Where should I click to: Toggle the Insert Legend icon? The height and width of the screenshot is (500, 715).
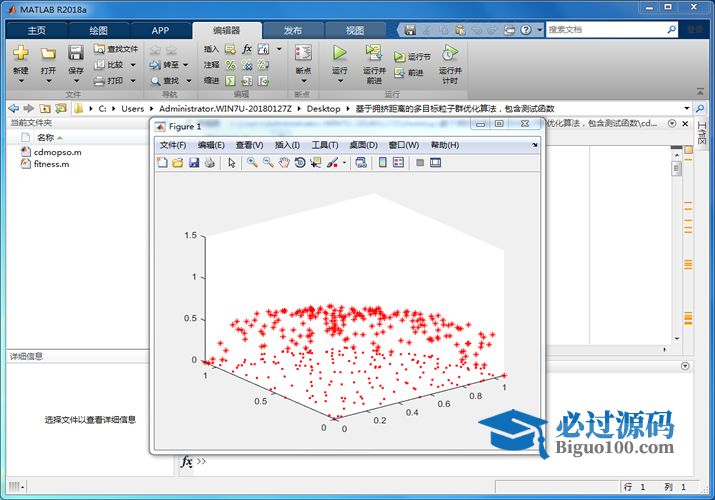(398, 163)
